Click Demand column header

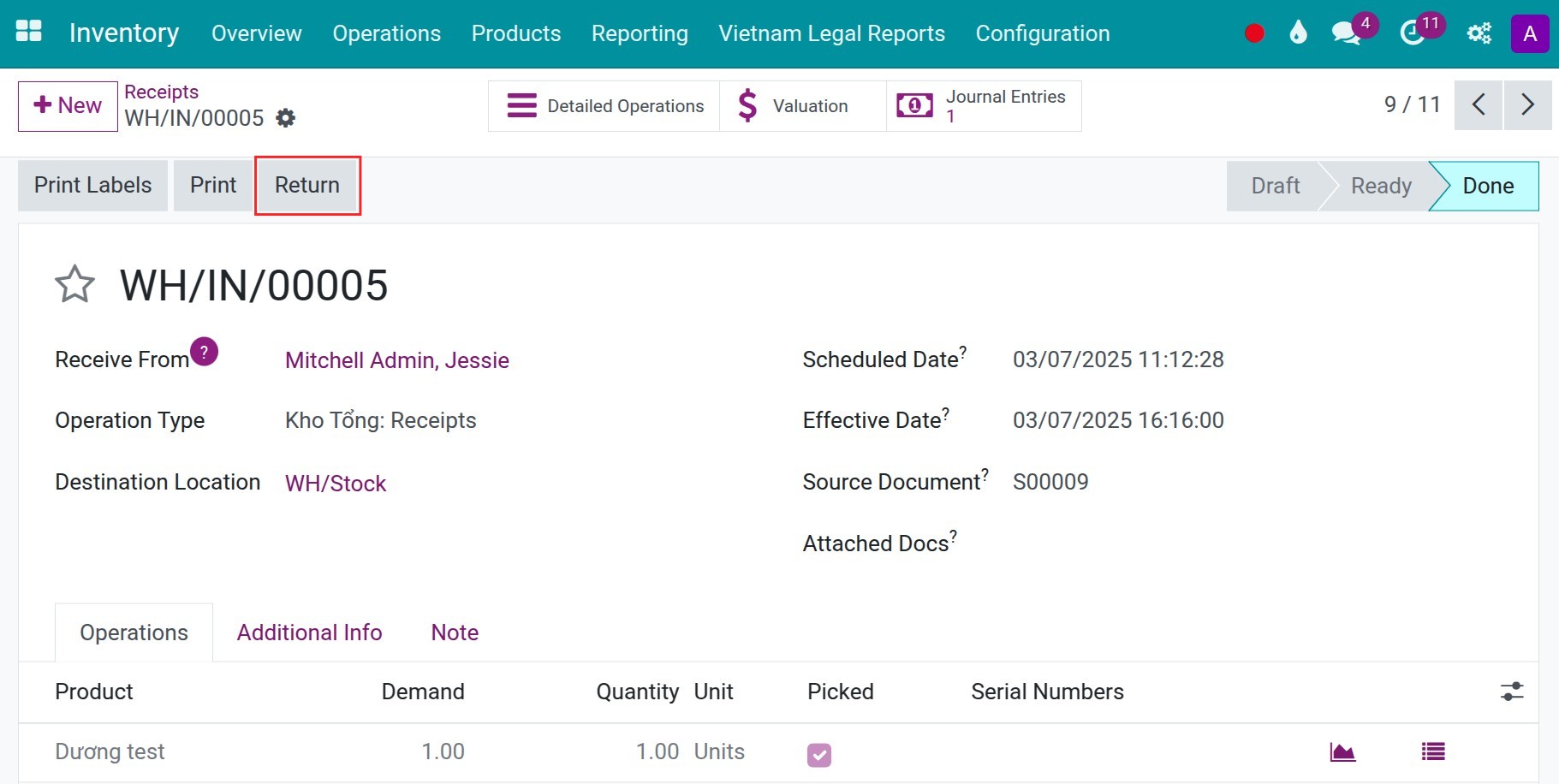tap(423, 692)
